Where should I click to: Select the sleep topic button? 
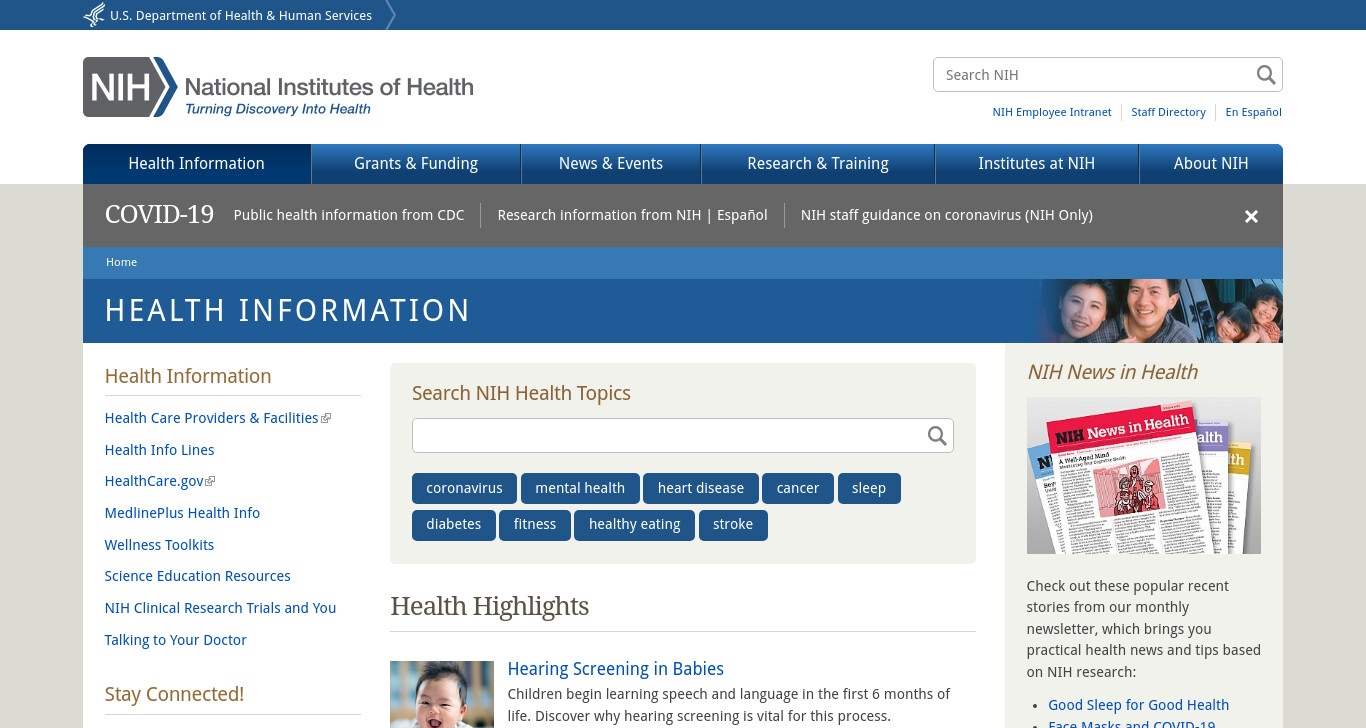869,488
